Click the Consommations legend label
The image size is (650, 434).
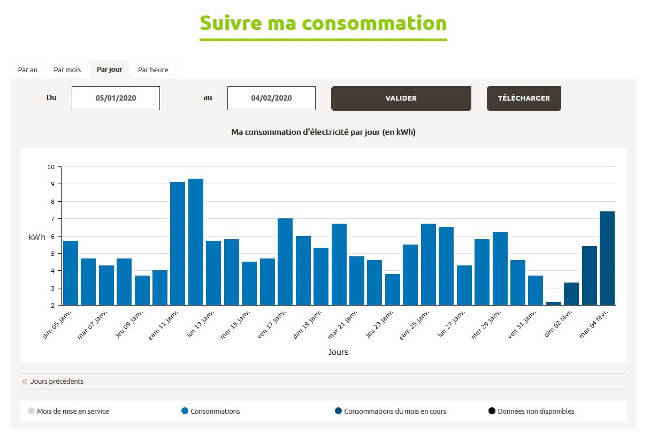point(215,411)
